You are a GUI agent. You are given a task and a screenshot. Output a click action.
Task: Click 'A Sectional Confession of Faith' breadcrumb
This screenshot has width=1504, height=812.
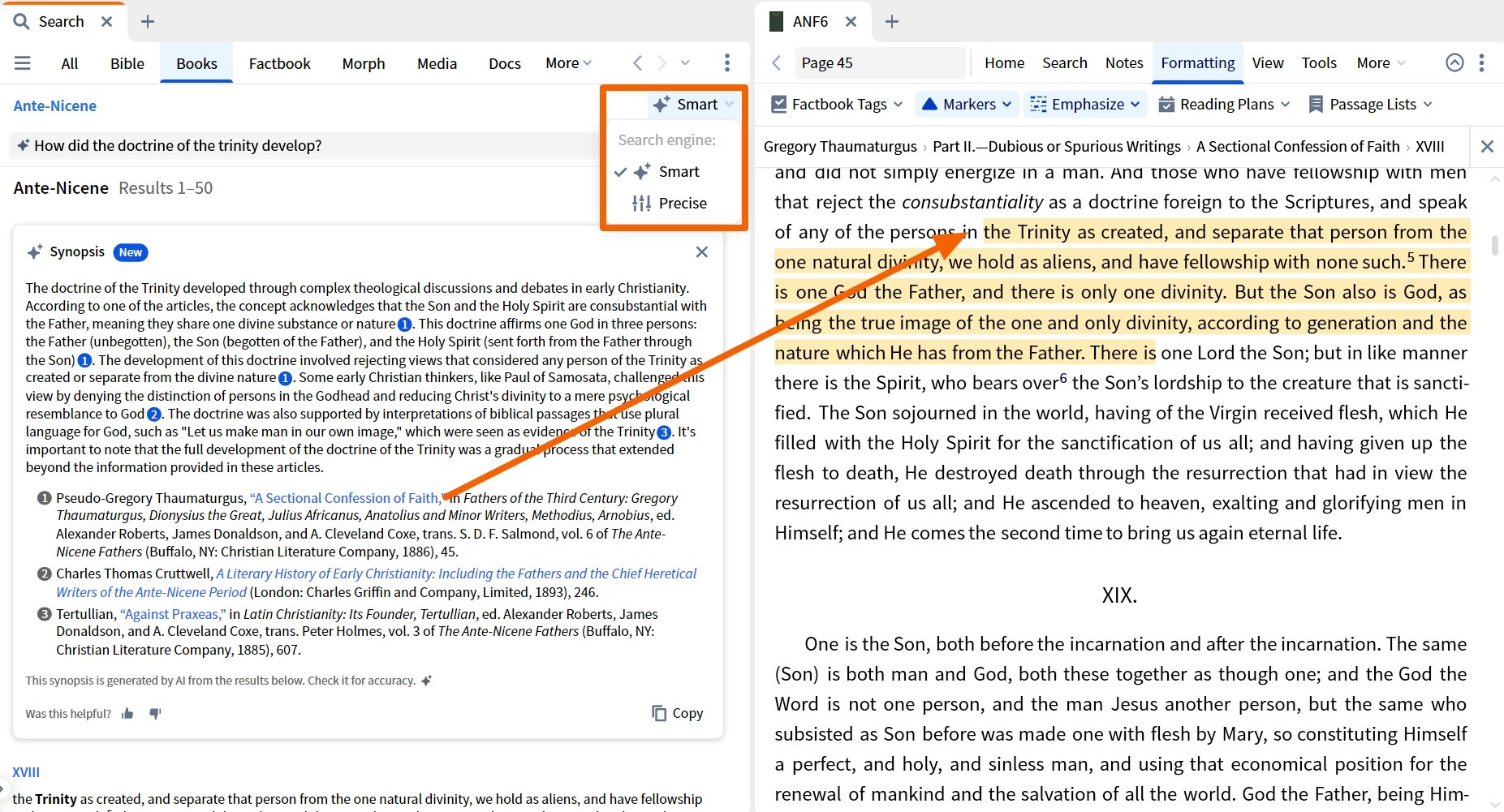click(1298, 147)
